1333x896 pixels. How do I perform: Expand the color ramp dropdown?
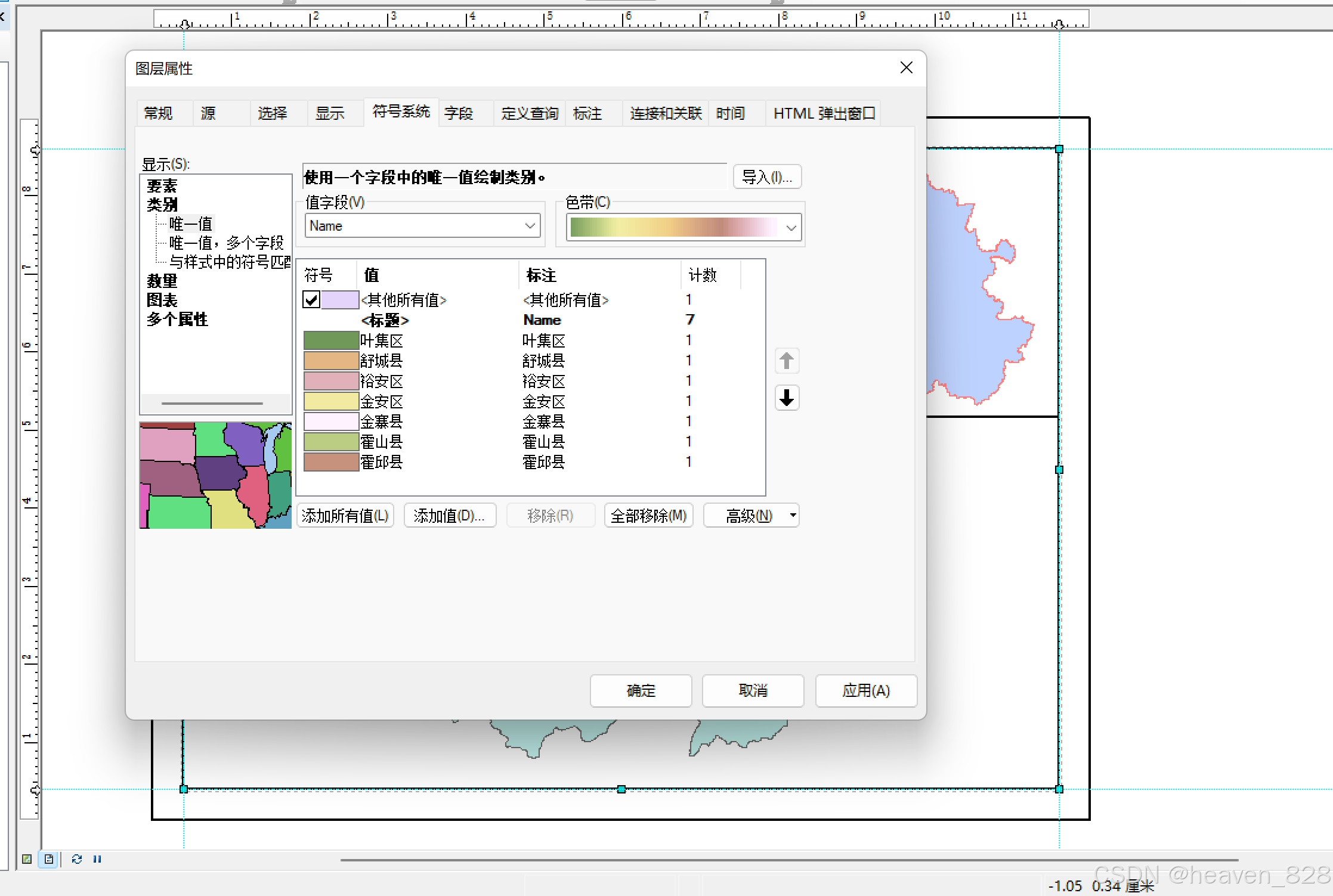coord(791,228)
